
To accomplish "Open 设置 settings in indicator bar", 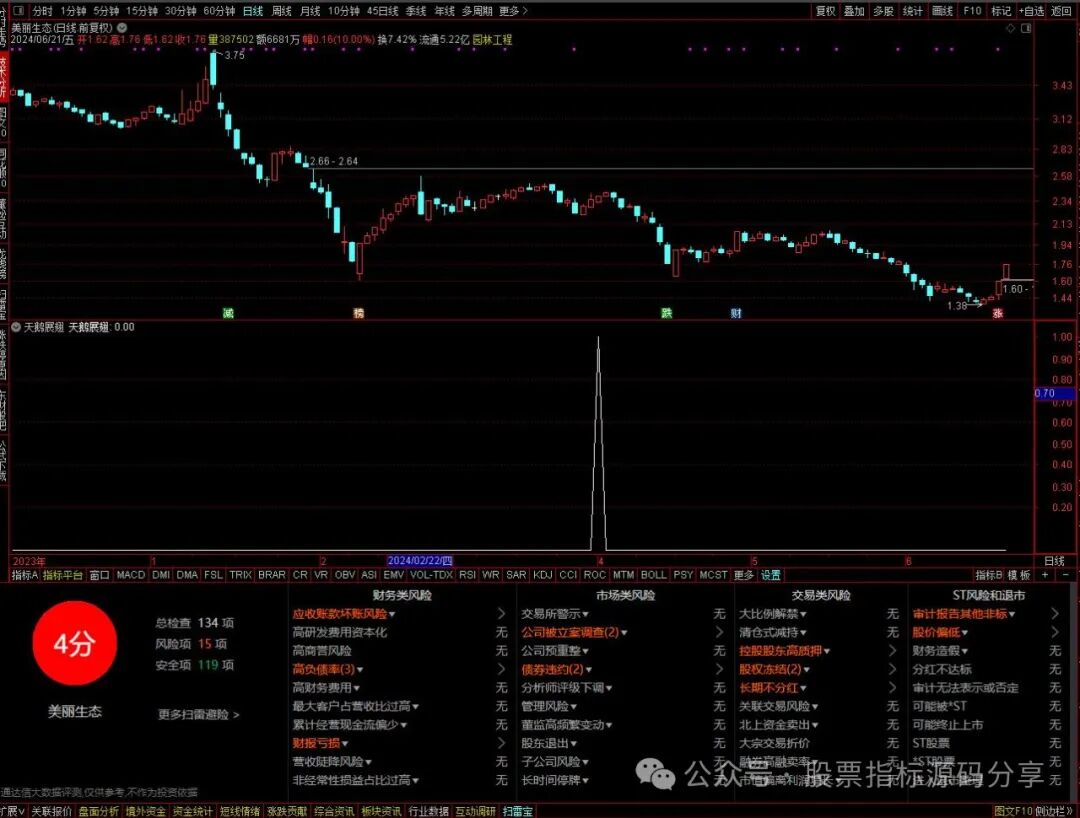I will click(770, 575).
